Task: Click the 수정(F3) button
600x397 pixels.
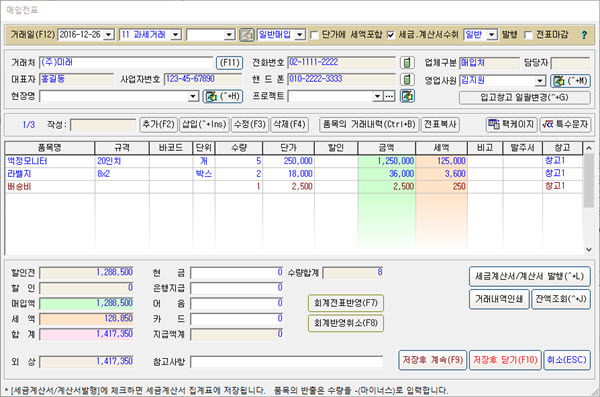Action: click(250, 124)
